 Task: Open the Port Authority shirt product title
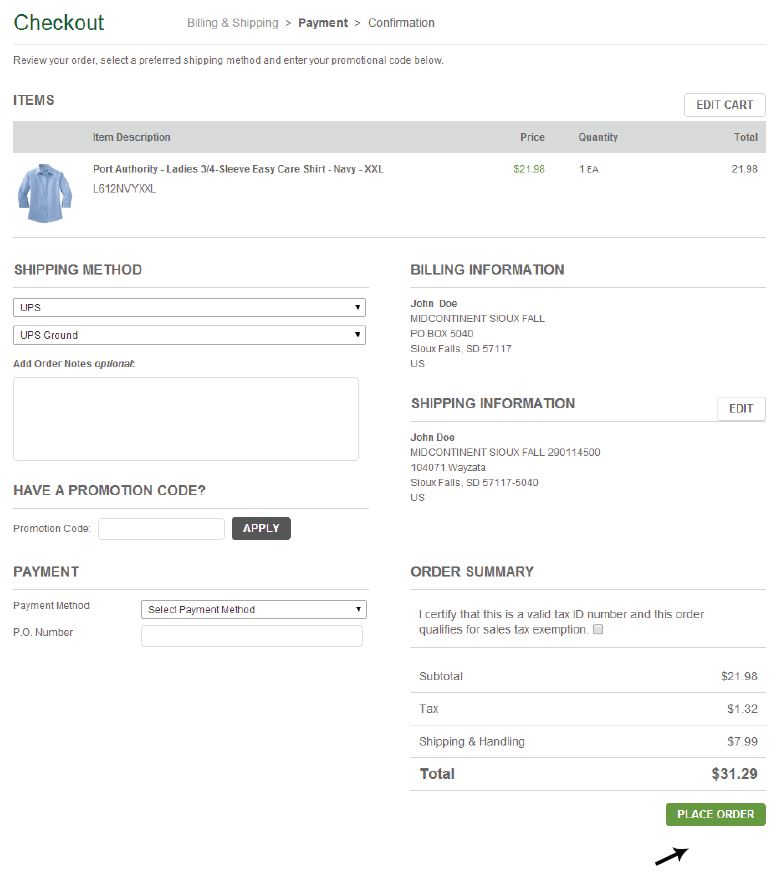tap(238, 169)
